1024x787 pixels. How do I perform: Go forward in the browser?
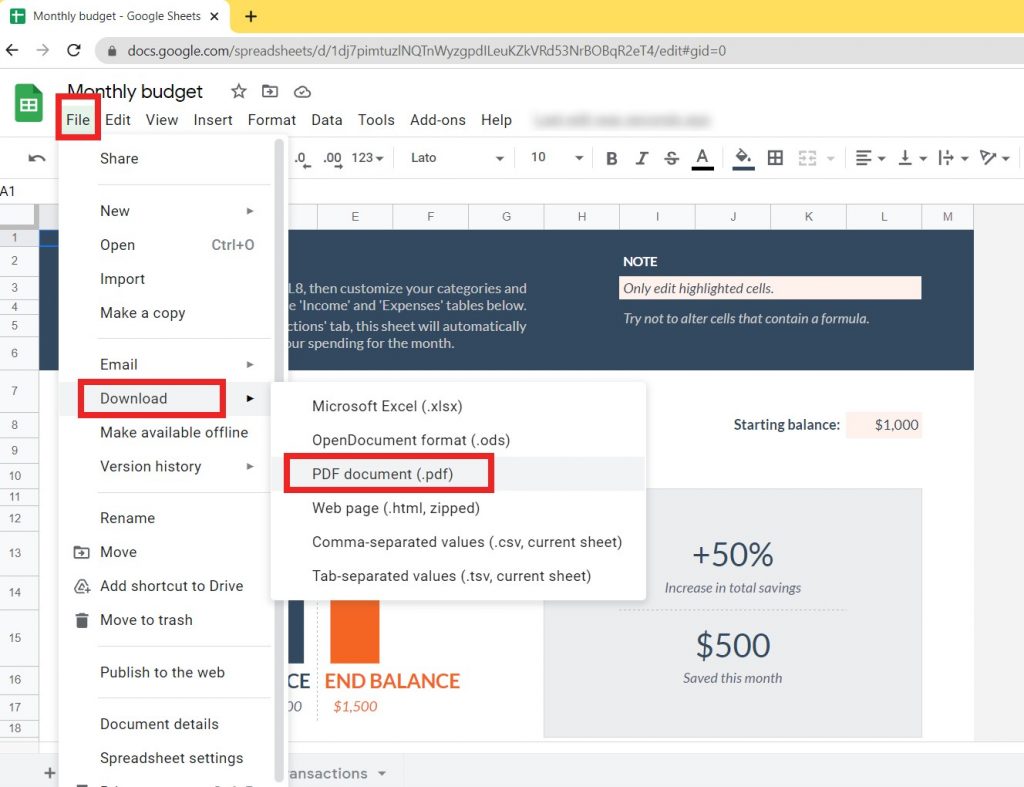(x=42, y=50)
